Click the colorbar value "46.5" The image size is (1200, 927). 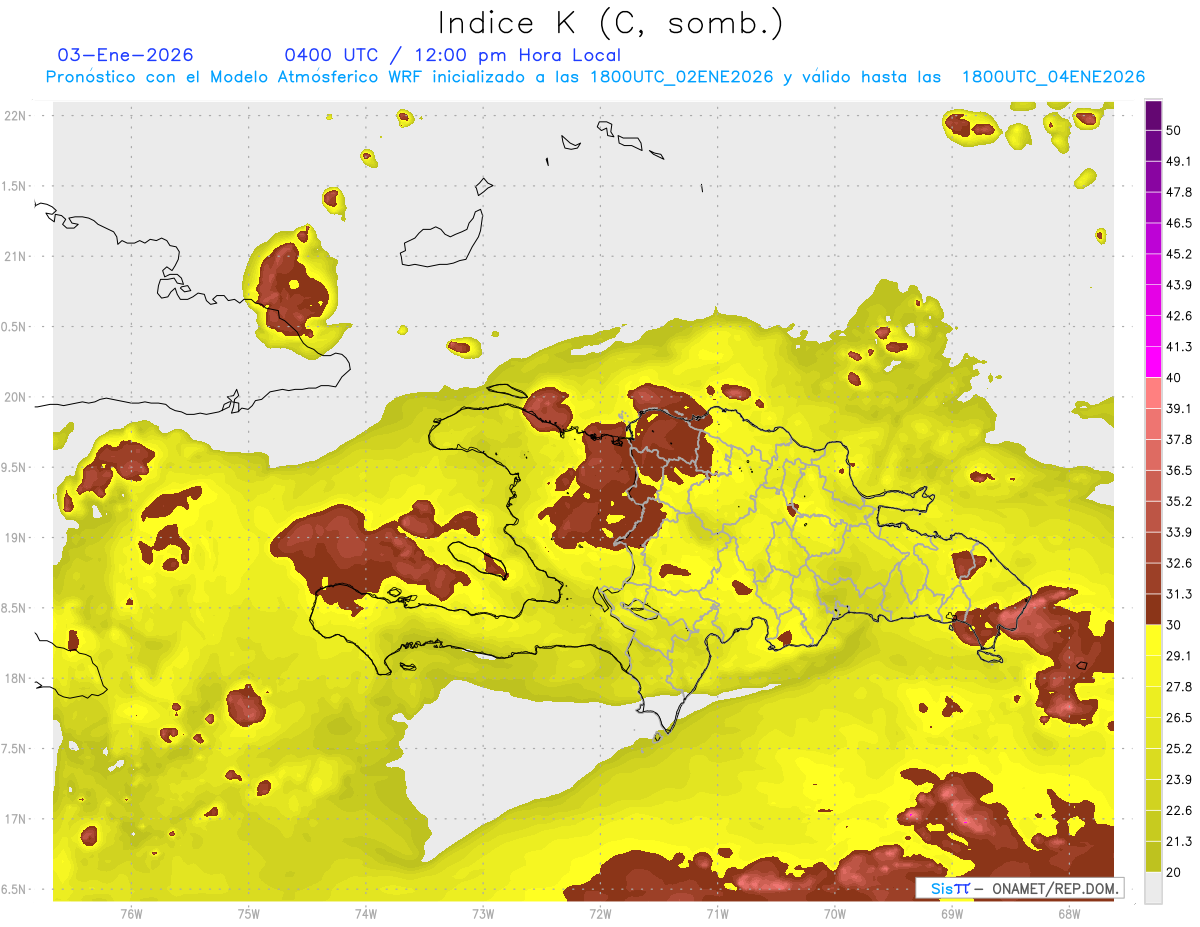tap(1179, 223)
